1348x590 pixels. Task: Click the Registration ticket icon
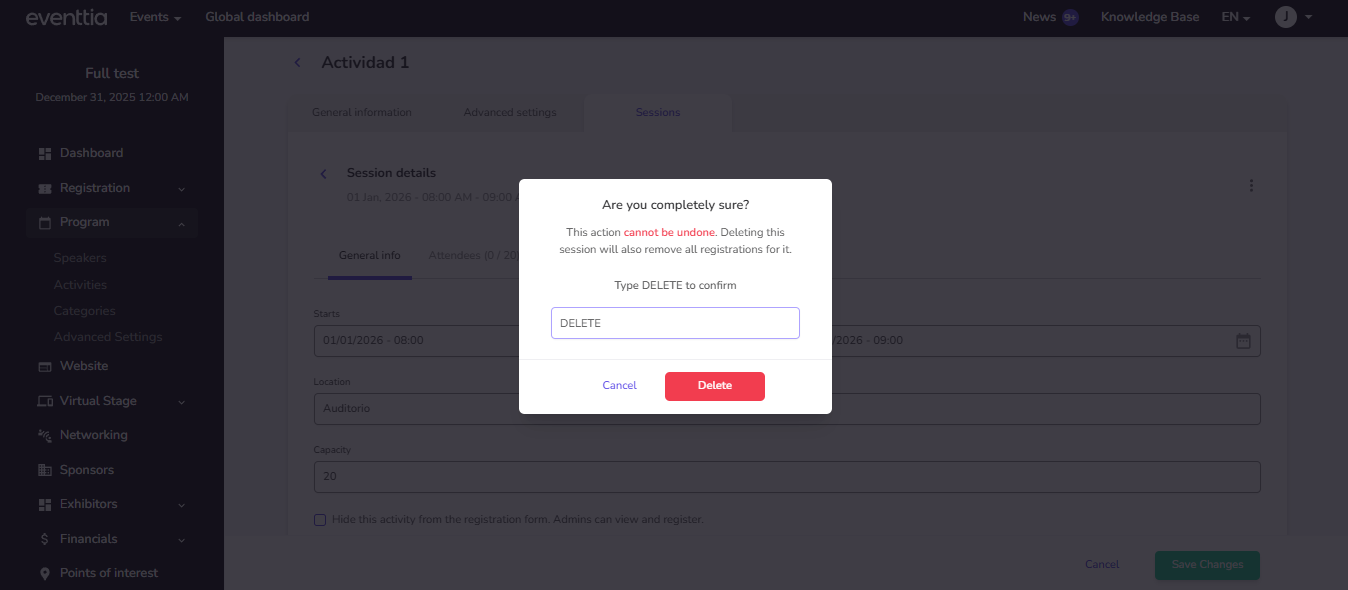[45, 189]
